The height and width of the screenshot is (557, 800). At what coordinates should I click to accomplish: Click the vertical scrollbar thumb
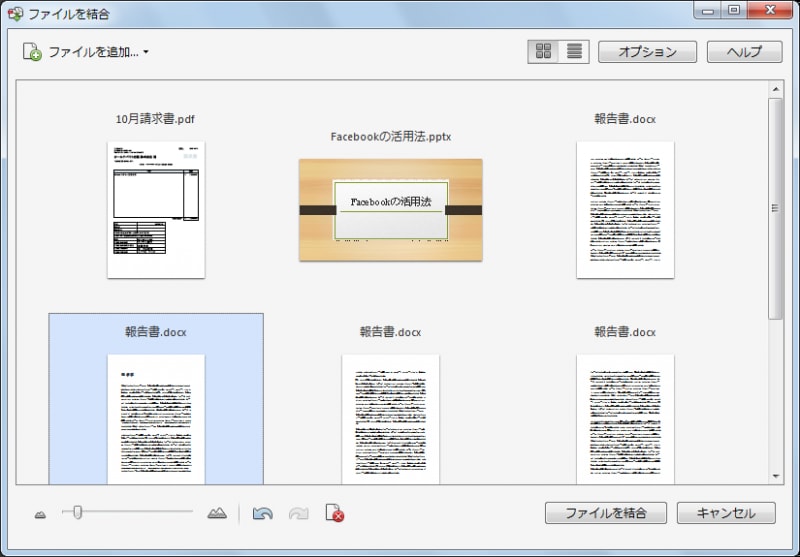coord(776,209)
